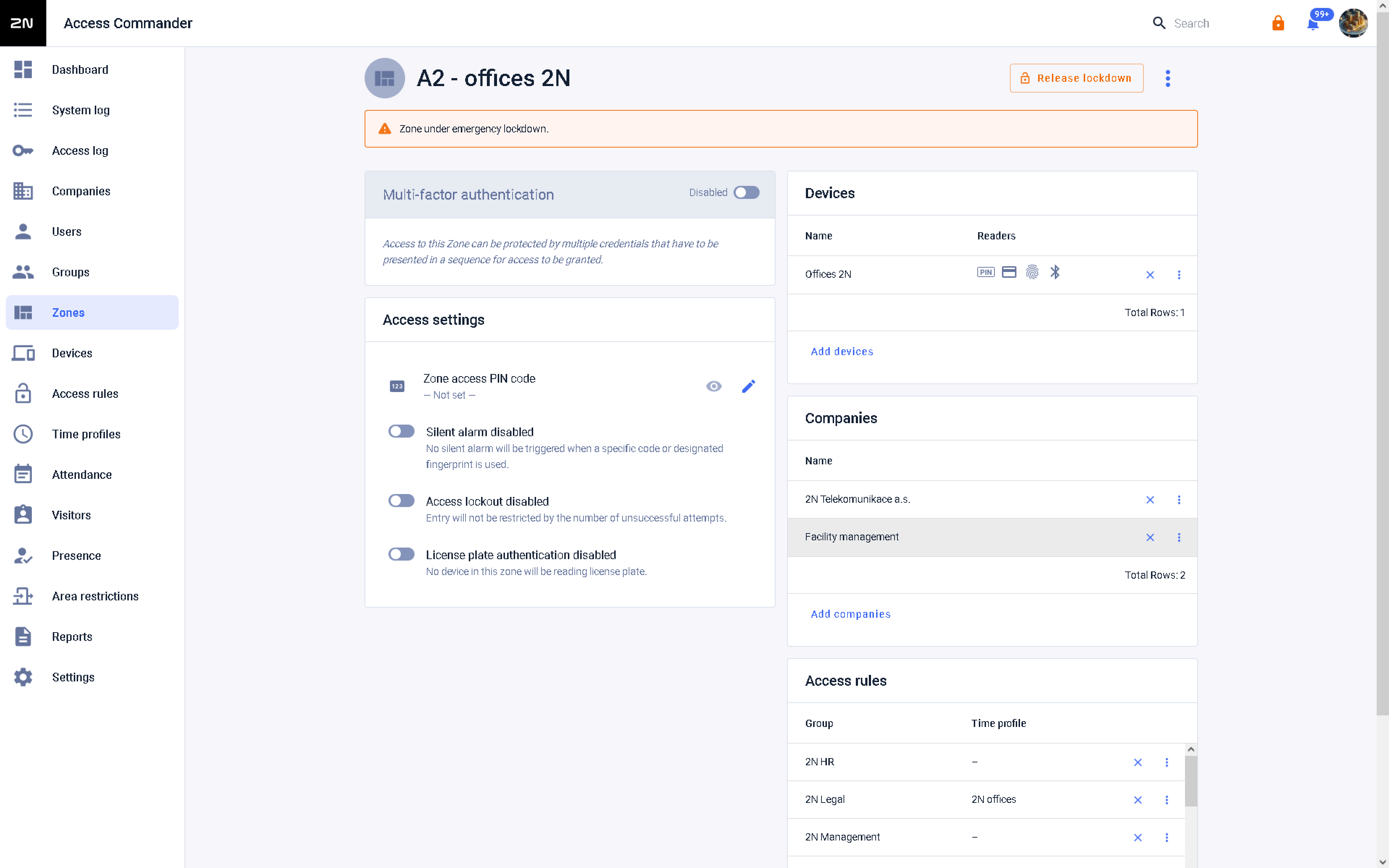The height and width of the screenshot is (868, 1389).
Task: Click the Zone access PIN 123 icon
Action: (x=396, y=386)
